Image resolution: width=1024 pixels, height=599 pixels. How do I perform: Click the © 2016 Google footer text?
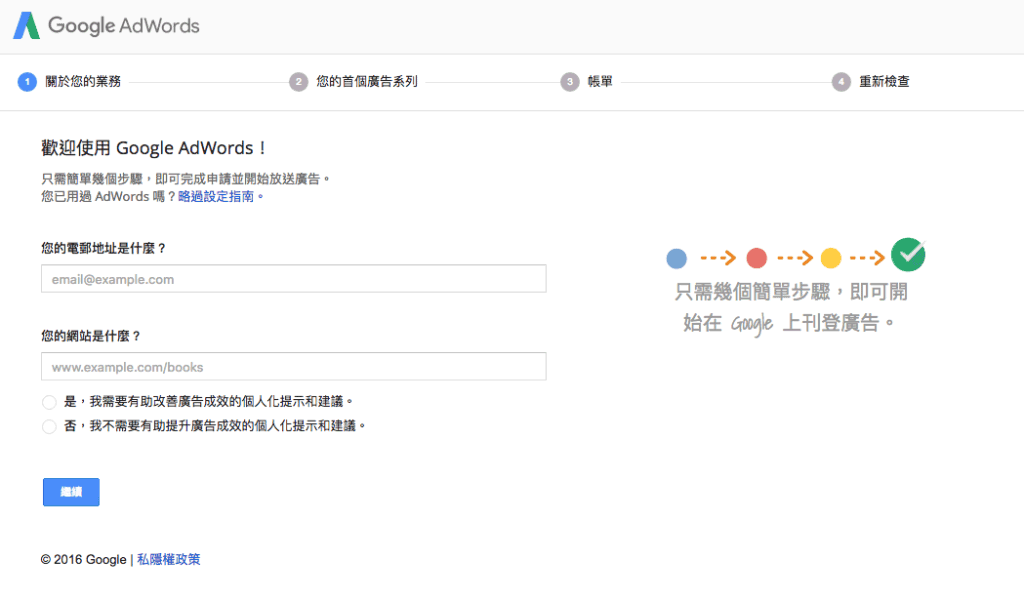click(84, 559)
